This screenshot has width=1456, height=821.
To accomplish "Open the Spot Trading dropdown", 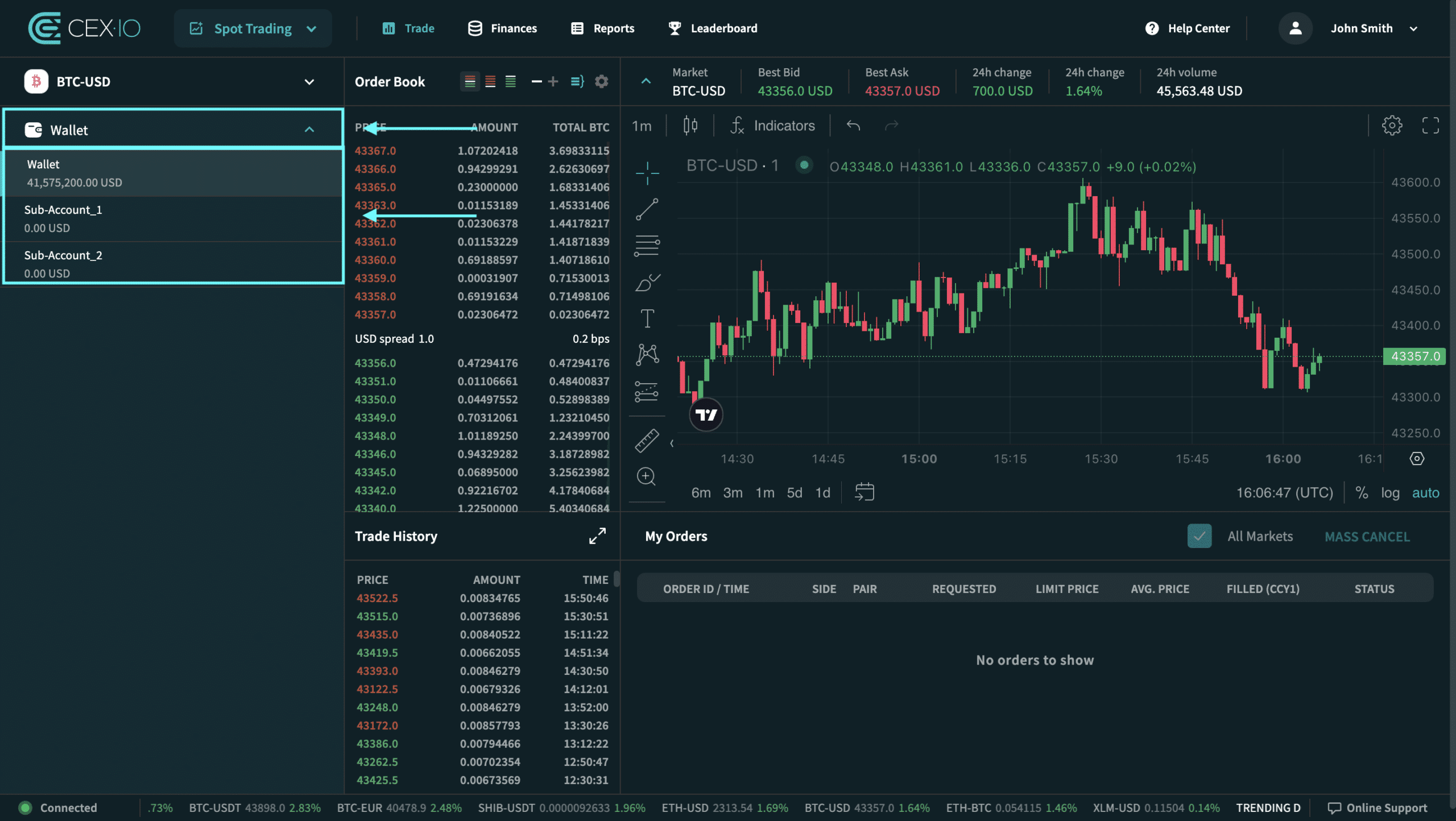I will (253, 28).
